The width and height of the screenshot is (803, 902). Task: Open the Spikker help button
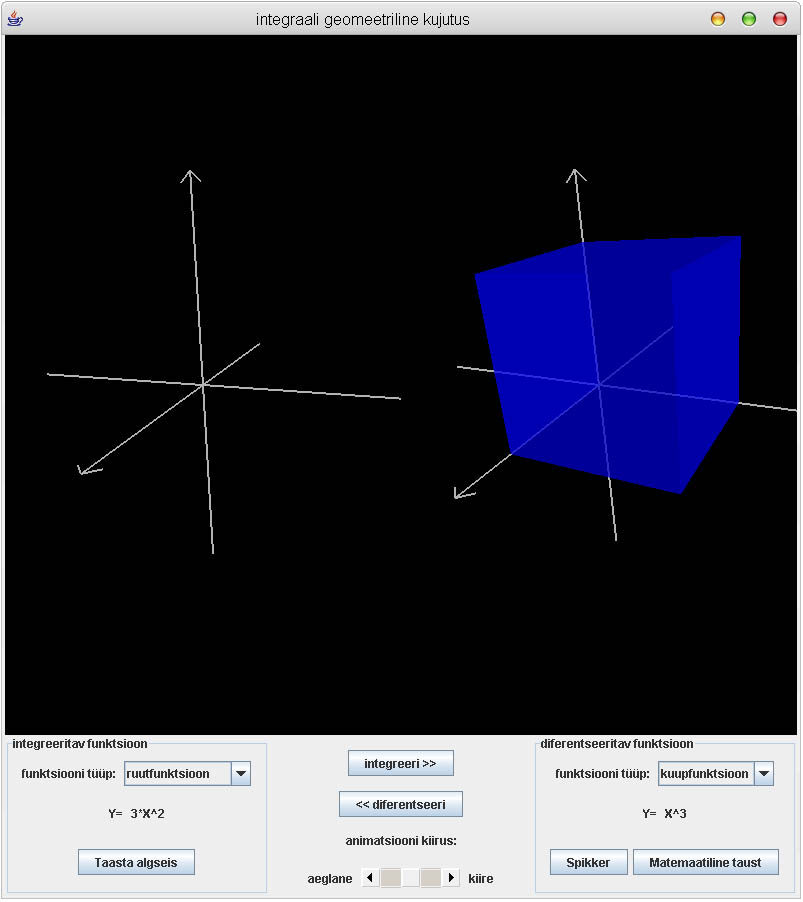click(x=588, y=863)
